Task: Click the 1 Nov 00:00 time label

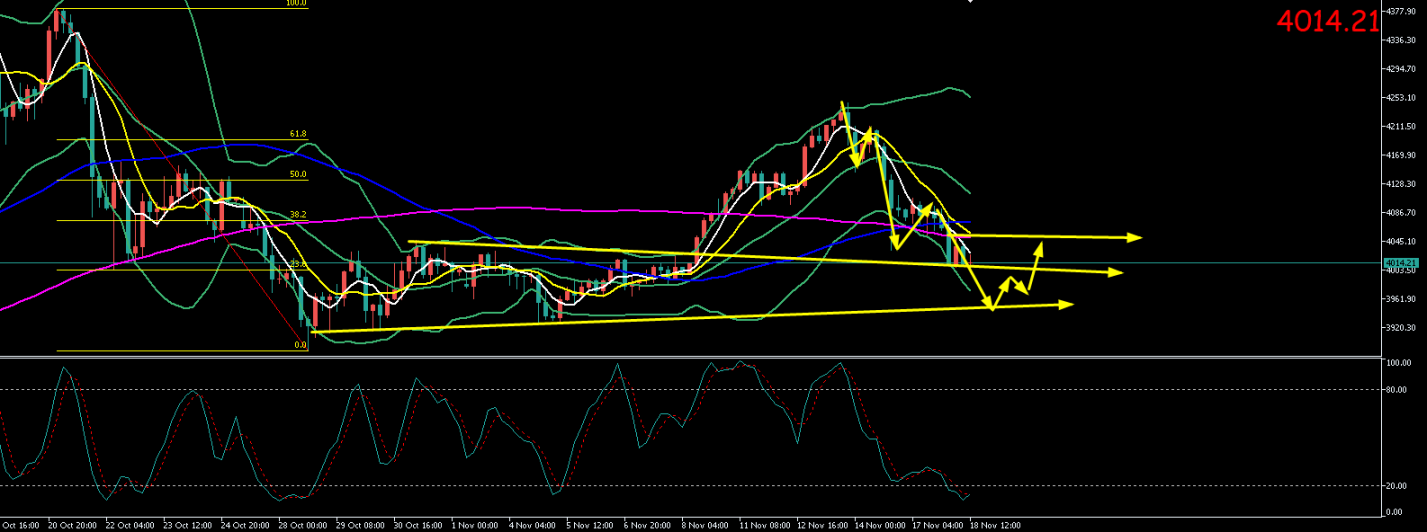Action: pyautogui.click(x=476, y=525)
